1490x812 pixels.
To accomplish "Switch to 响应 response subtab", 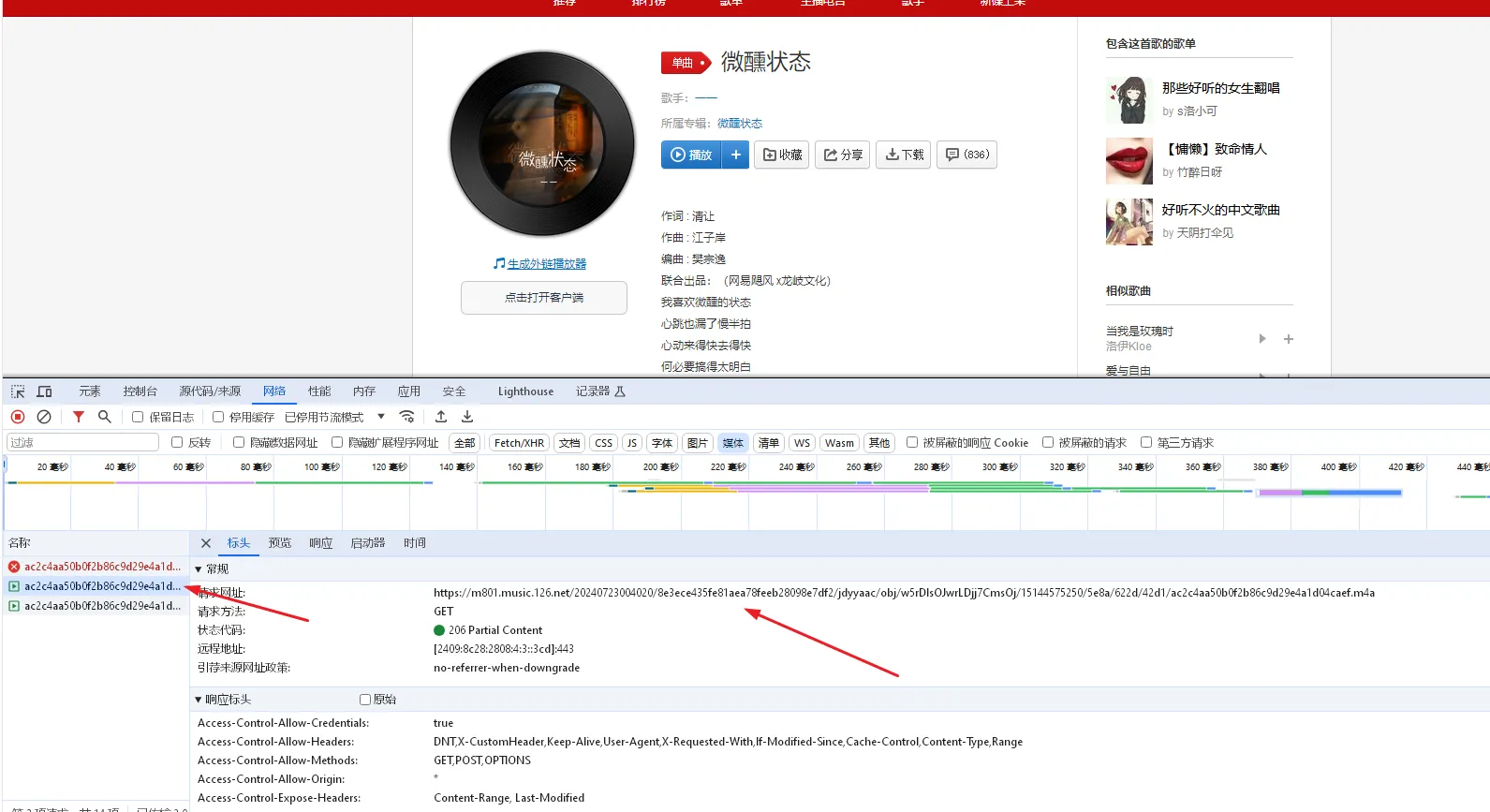I will [x=321, y=543].
